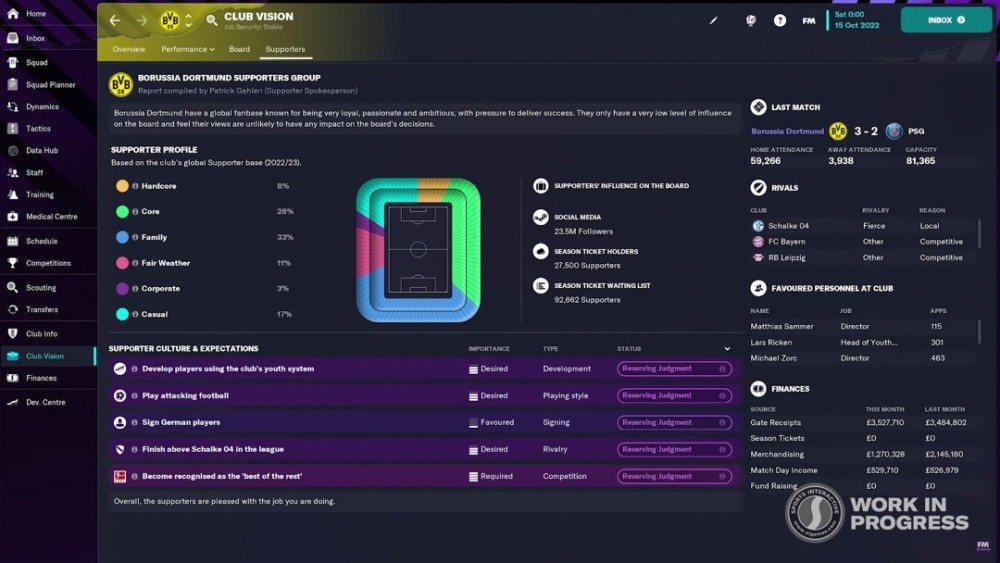Click the pencil edit icon

point(714,20)
